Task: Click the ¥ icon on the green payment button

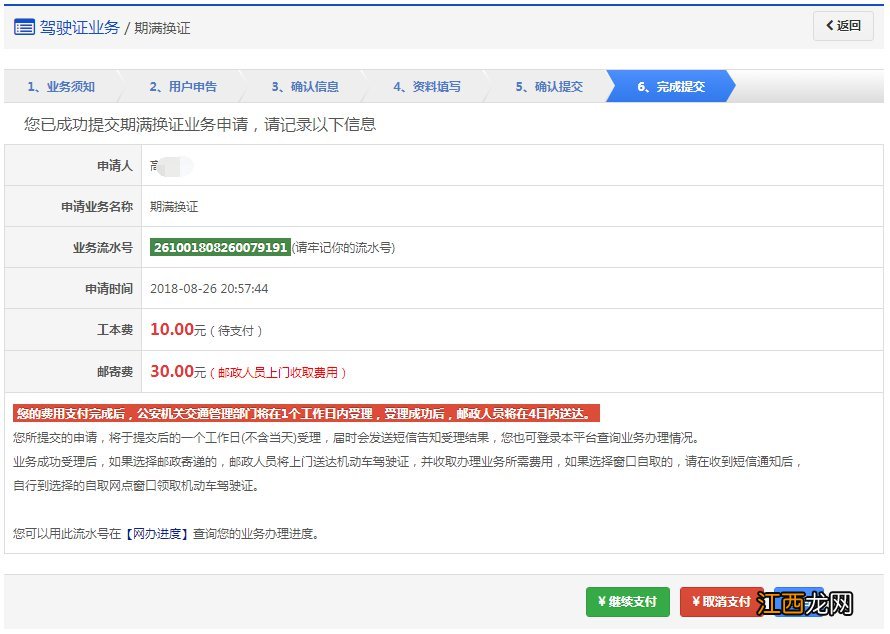Action: 601,602
